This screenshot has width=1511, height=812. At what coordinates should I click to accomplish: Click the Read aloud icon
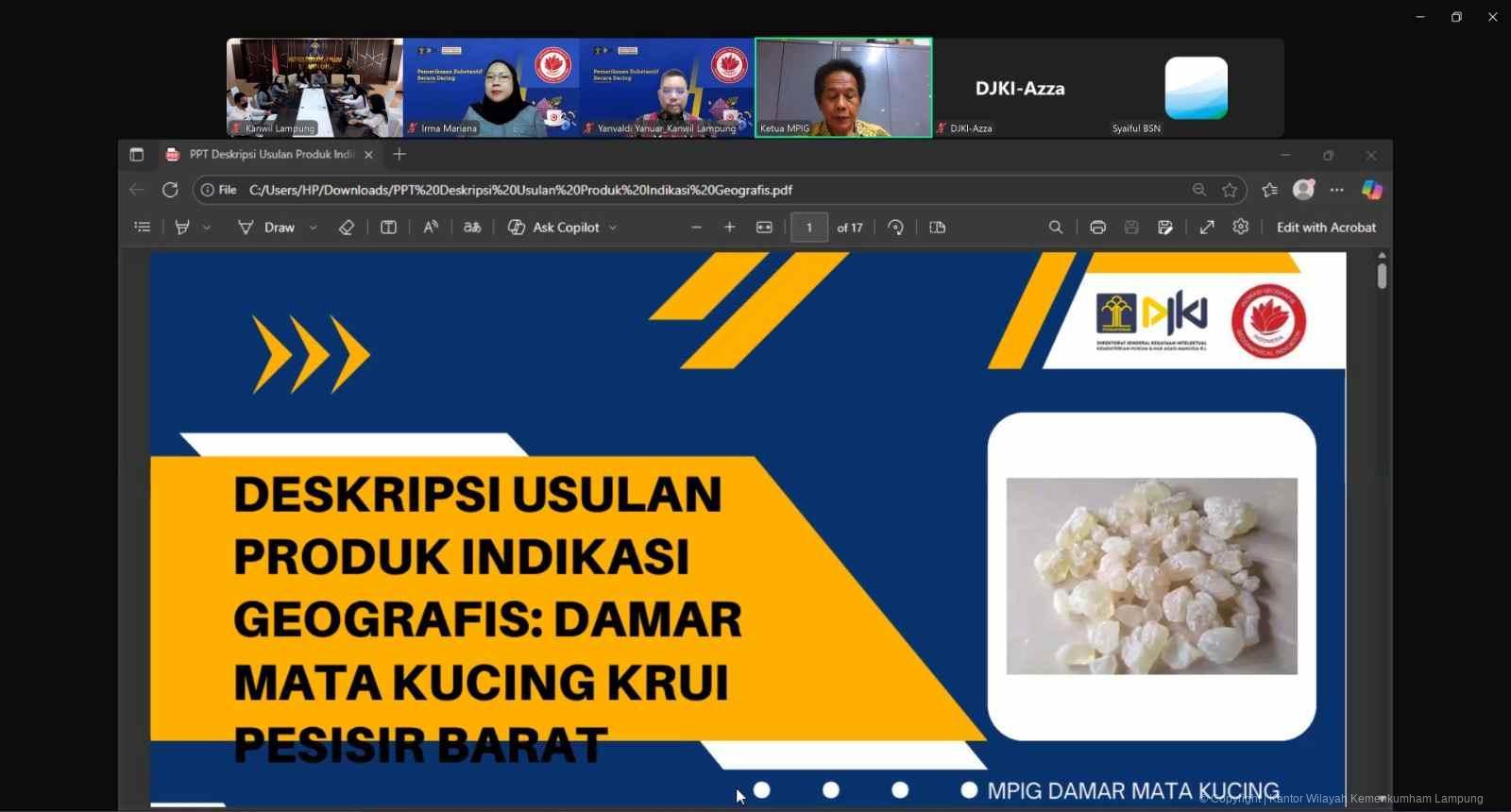click(431, 228)
